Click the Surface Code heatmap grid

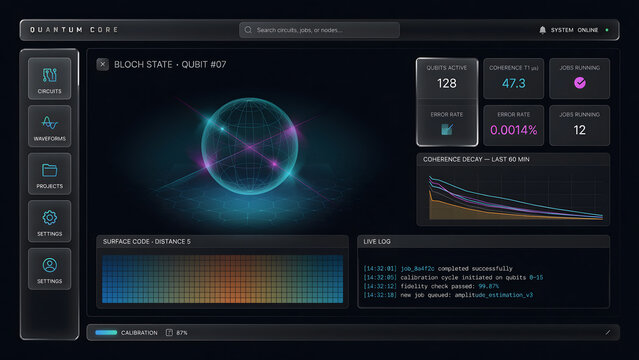(223, 279)
